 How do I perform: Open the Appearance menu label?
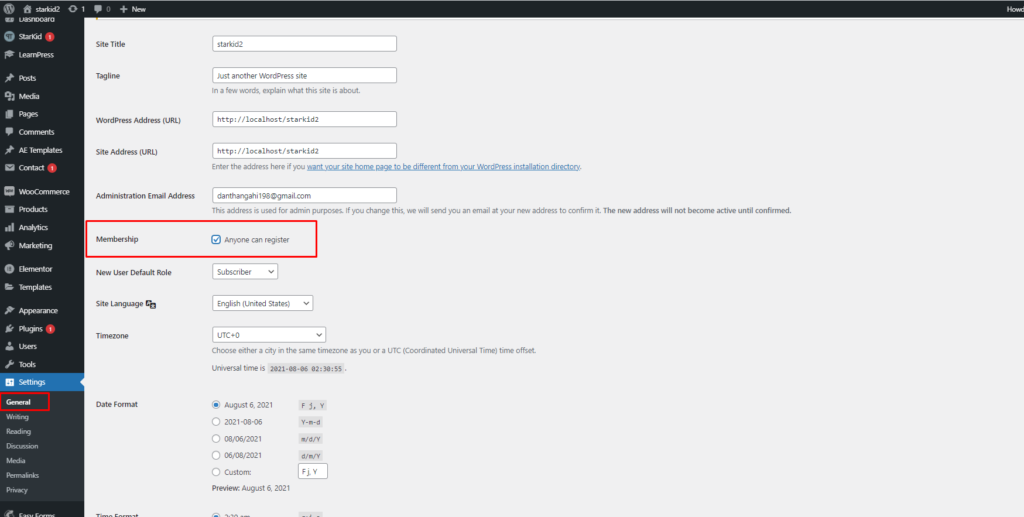(38, 311)
